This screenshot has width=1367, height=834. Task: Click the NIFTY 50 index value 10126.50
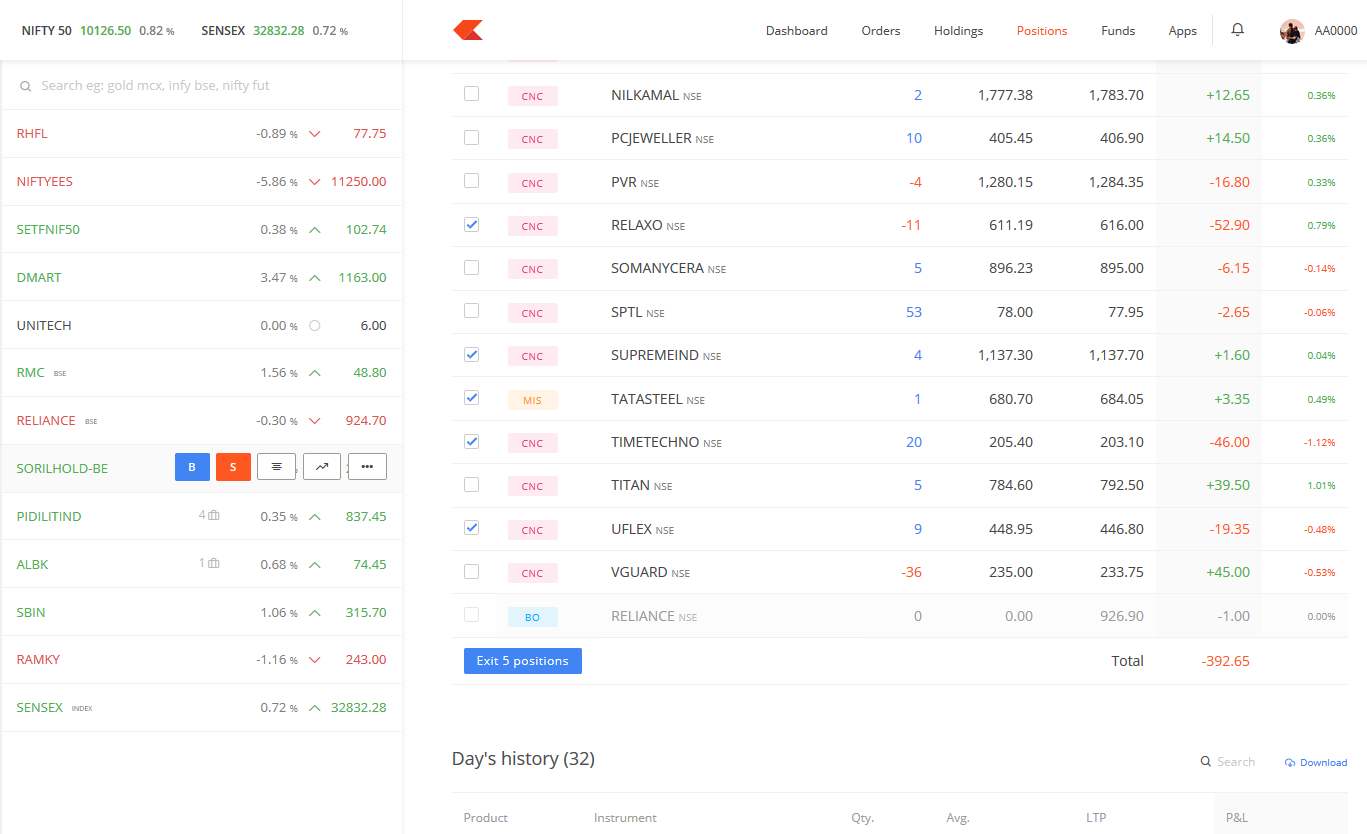point(105,31)
